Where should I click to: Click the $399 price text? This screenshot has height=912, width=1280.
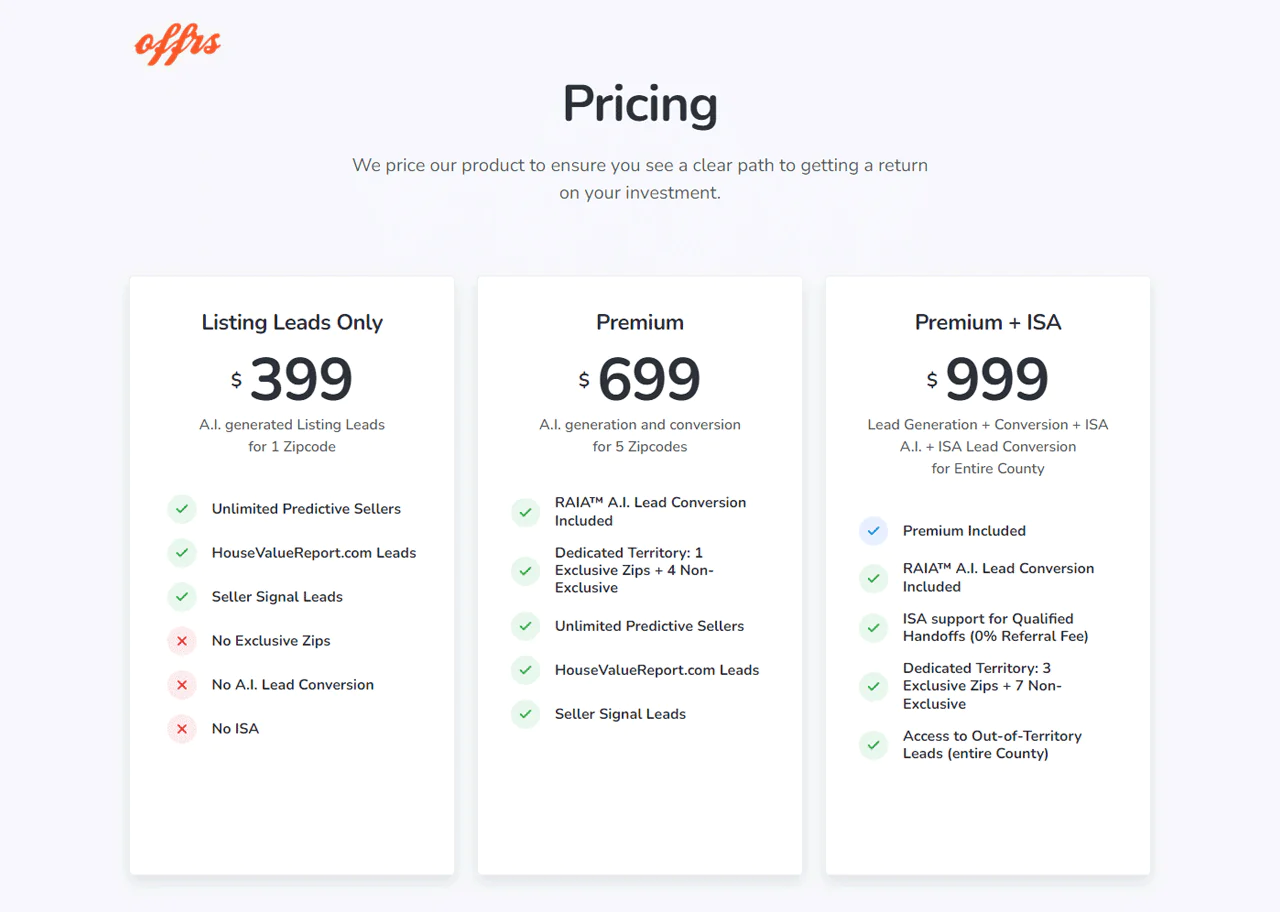click(292, 379)
